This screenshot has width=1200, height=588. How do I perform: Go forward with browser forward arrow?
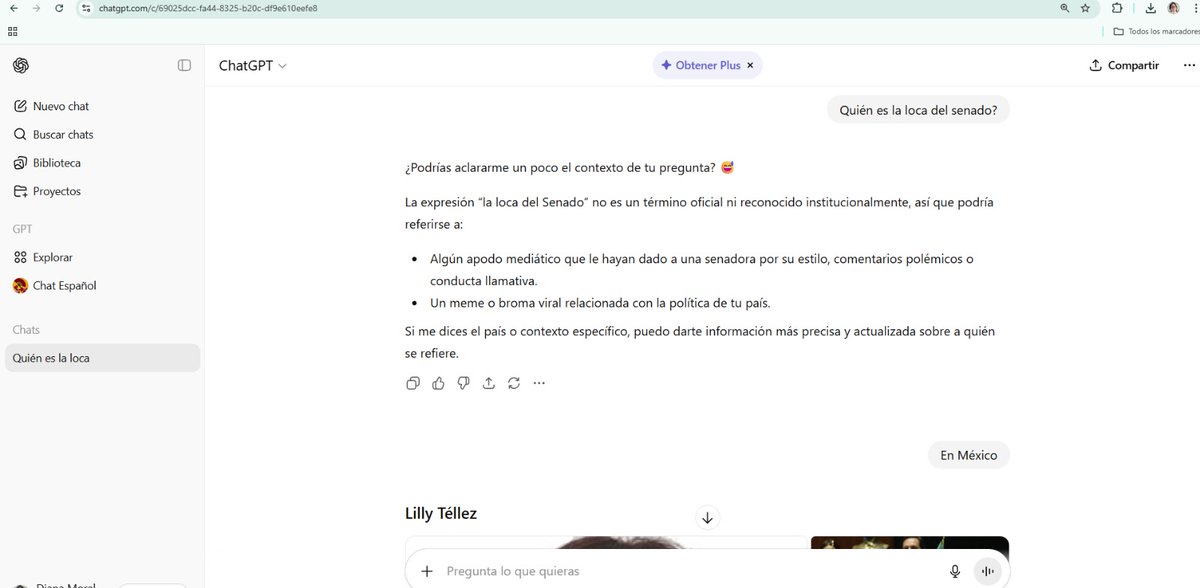[x=36, y=8]
